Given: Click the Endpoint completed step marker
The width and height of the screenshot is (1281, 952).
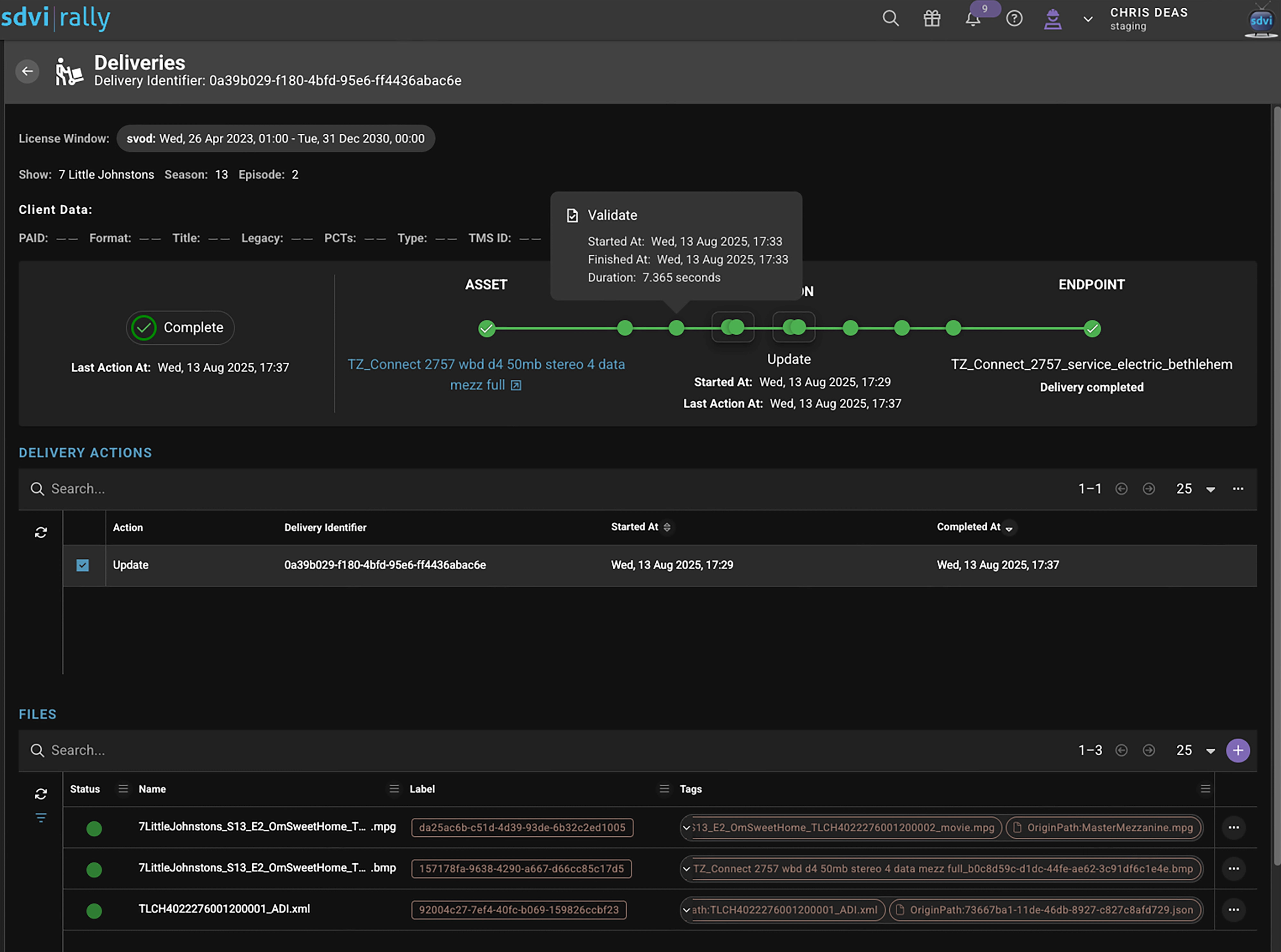Looking at the screenshot, I should click(1092, 328).
